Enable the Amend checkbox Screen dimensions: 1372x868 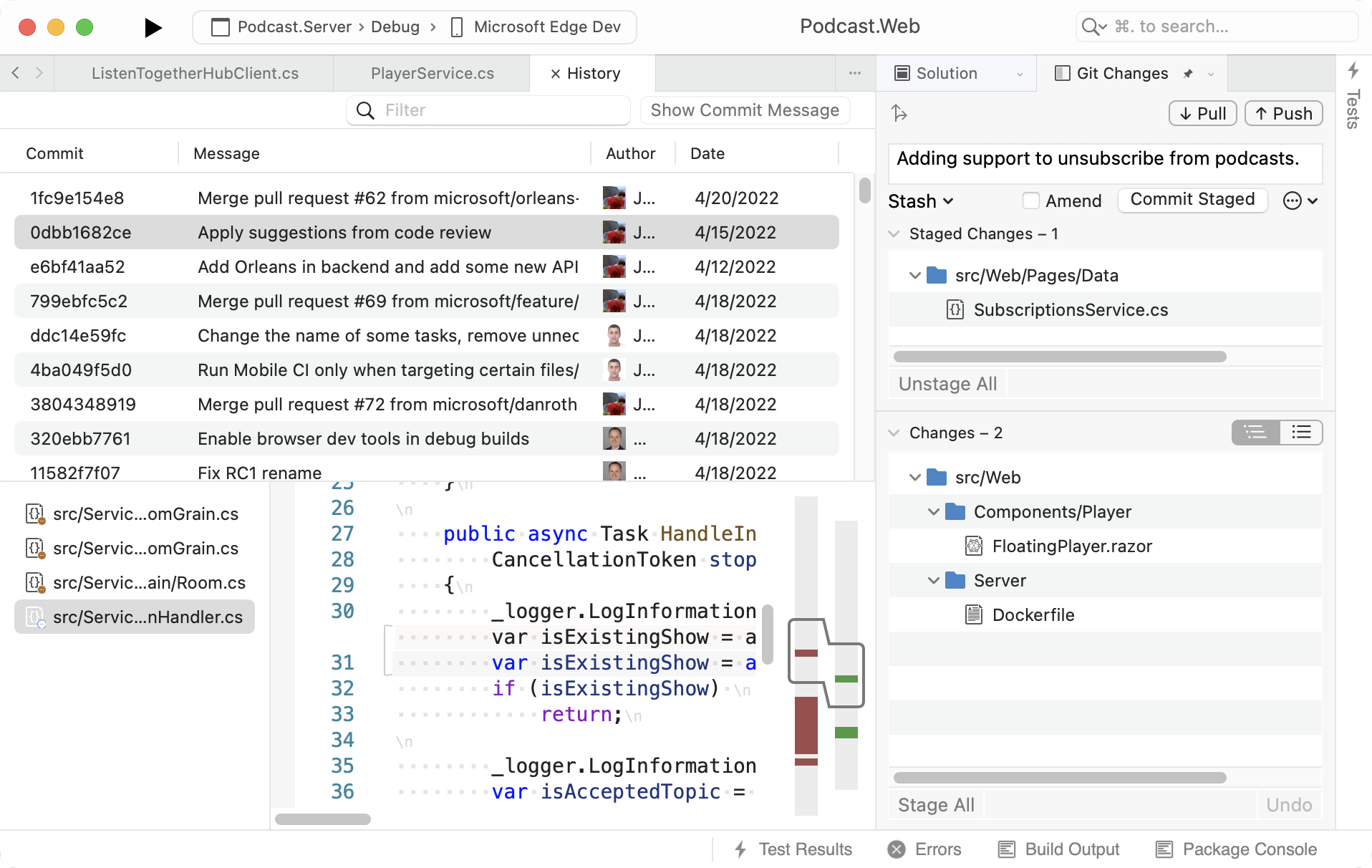[1030, 201]
